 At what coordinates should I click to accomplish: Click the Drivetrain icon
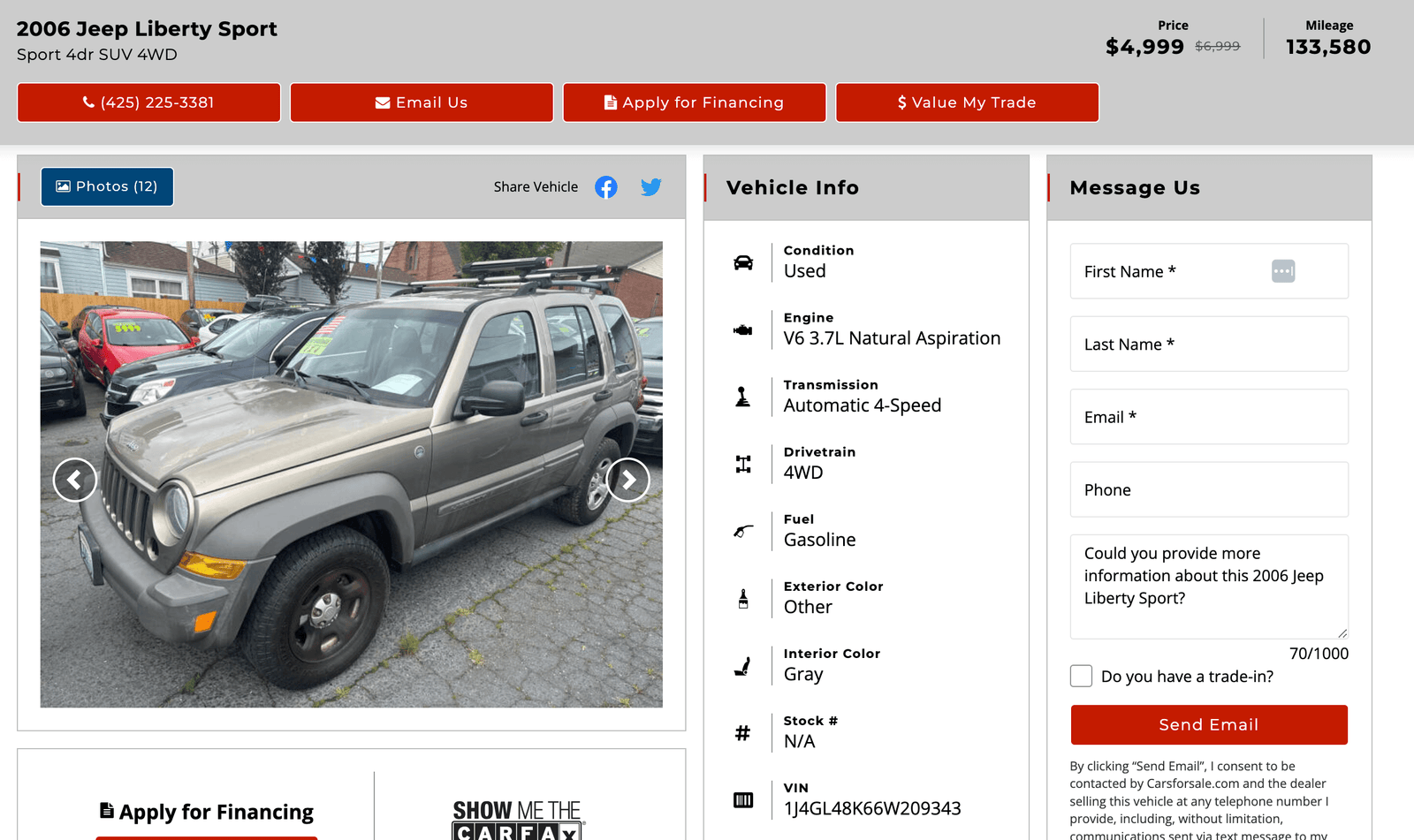(x=743, y=464)
